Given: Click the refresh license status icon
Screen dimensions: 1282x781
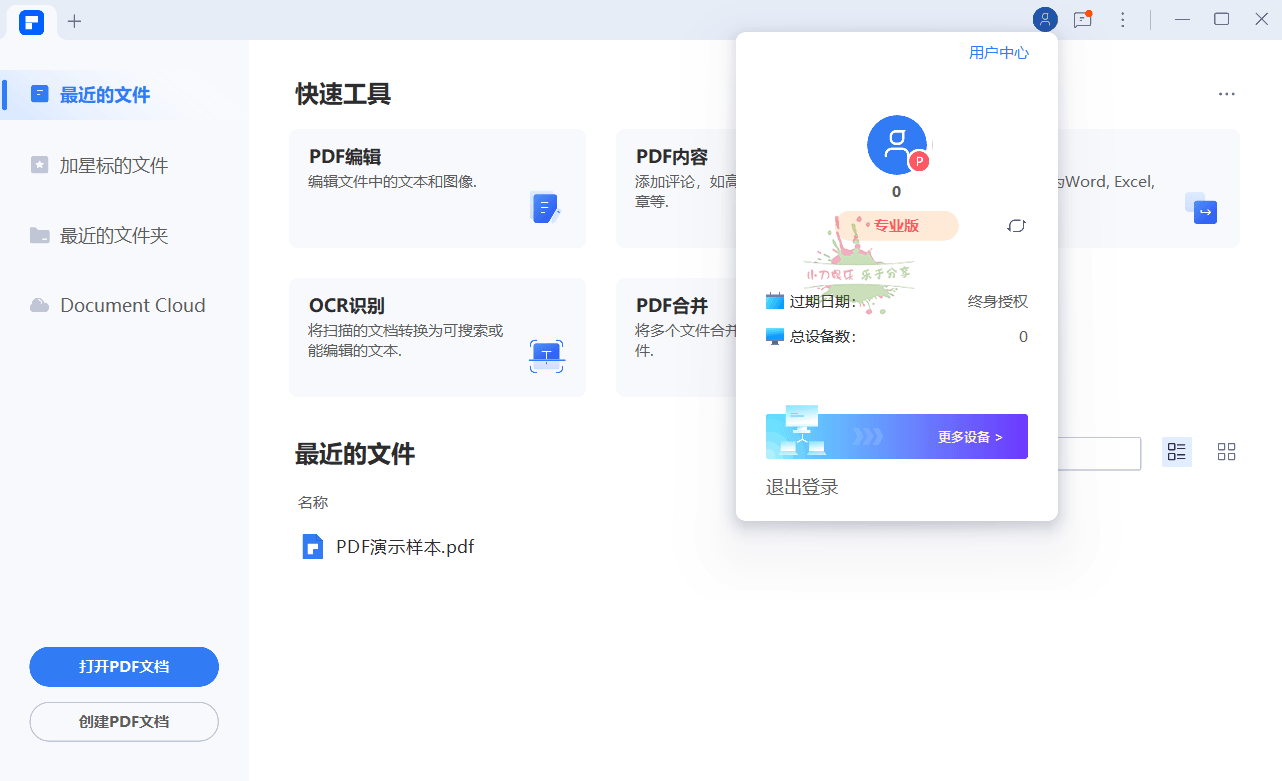Looking at the screenshot, I should [1016, 226].
